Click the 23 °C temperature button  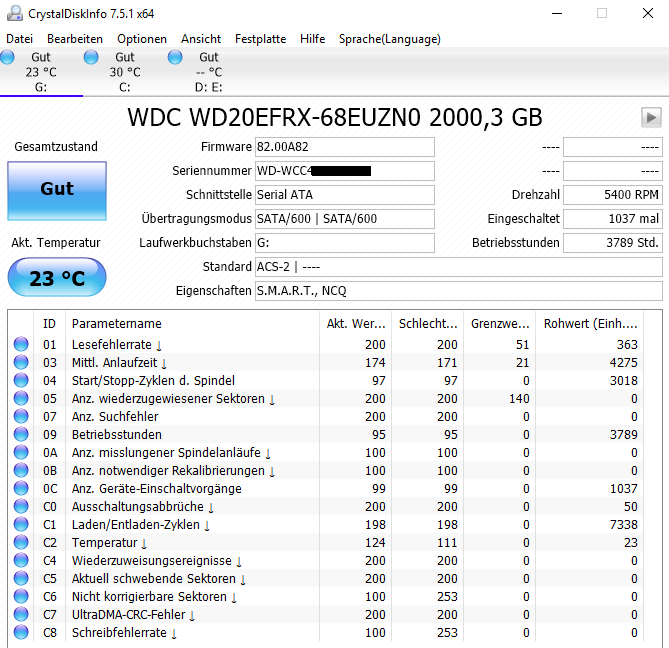57,277
